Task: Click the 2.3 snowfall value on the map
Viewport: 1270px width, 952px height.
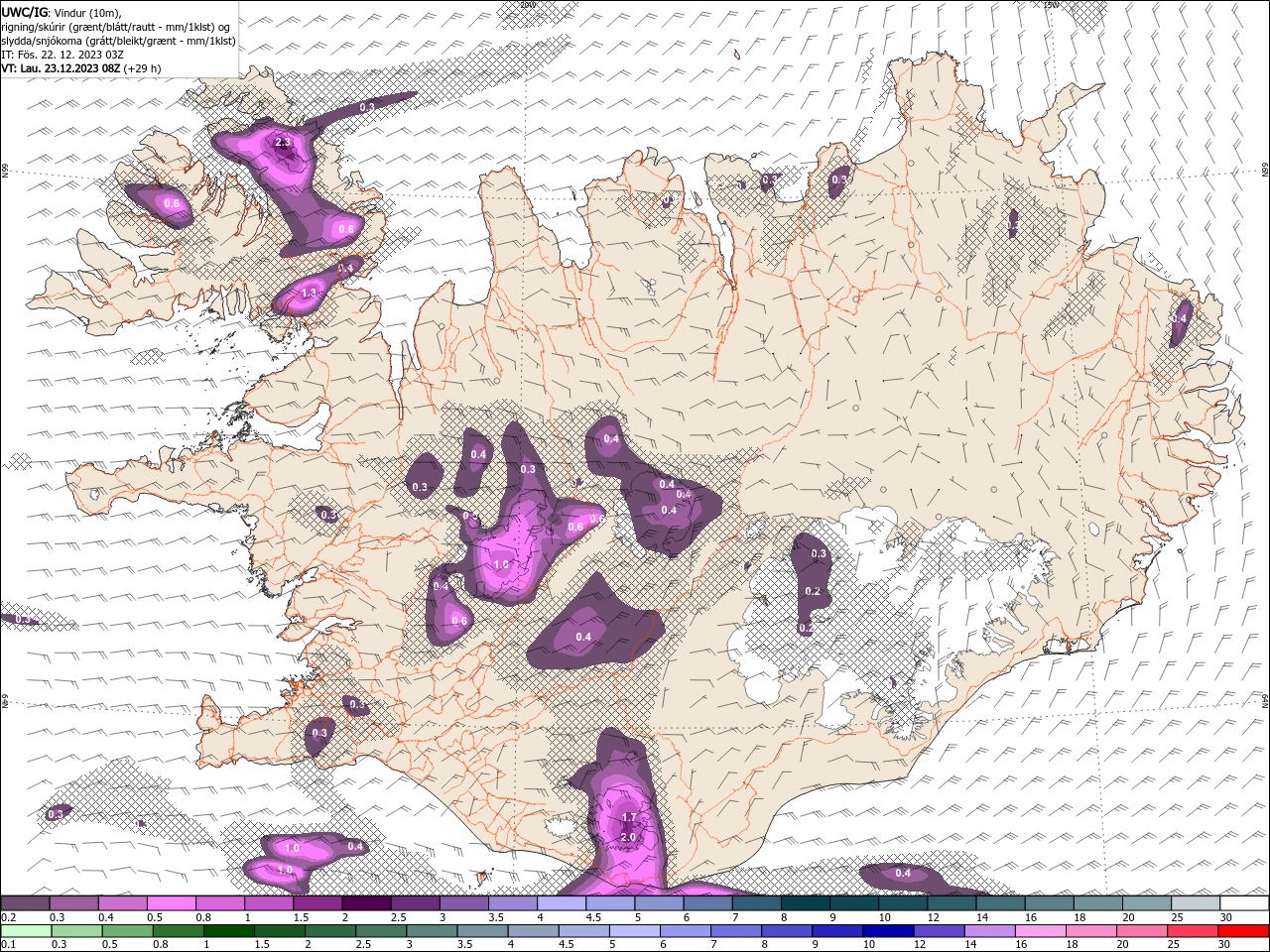Action: coord(283,143)
